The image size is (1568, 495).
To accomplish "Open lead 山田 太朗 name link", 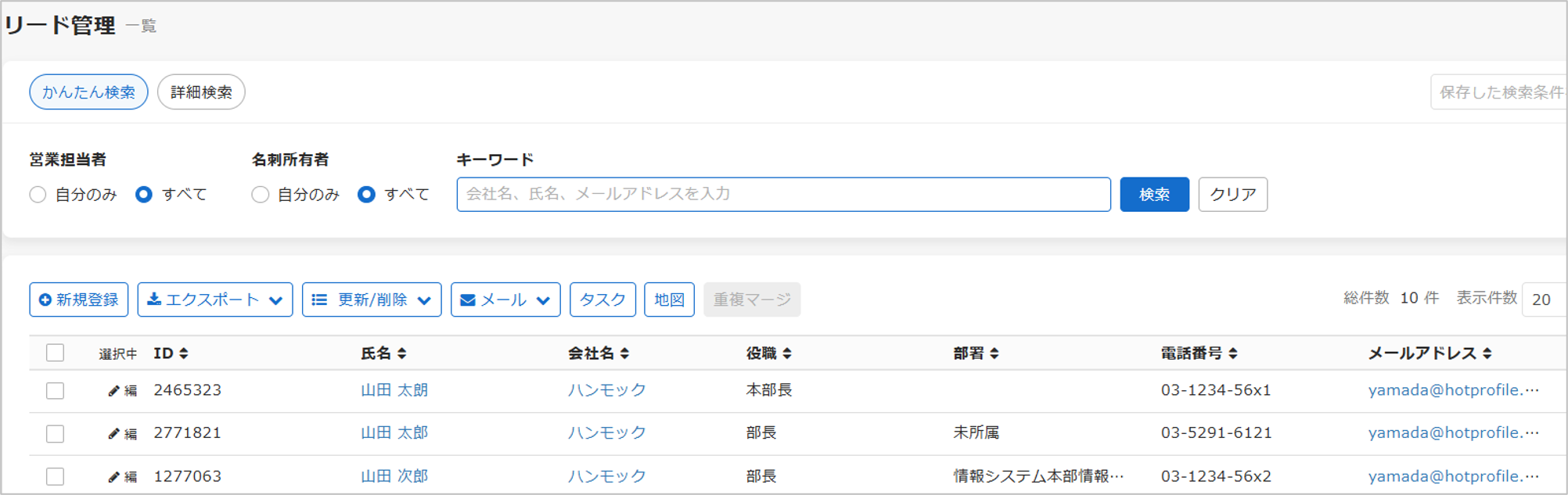I will [394, 390].
